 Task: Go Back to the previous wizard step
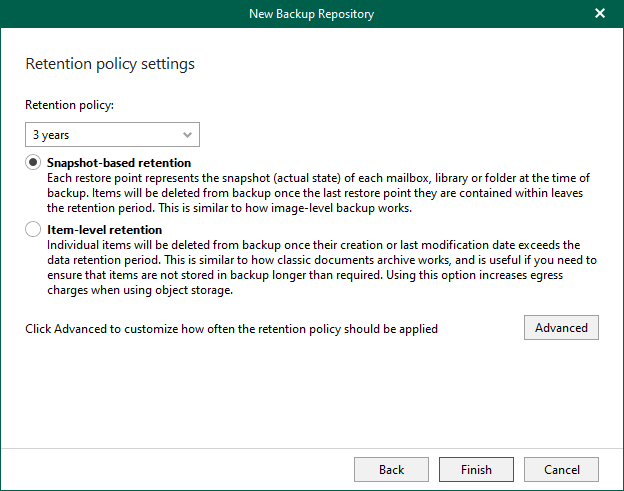coord(391,469)
